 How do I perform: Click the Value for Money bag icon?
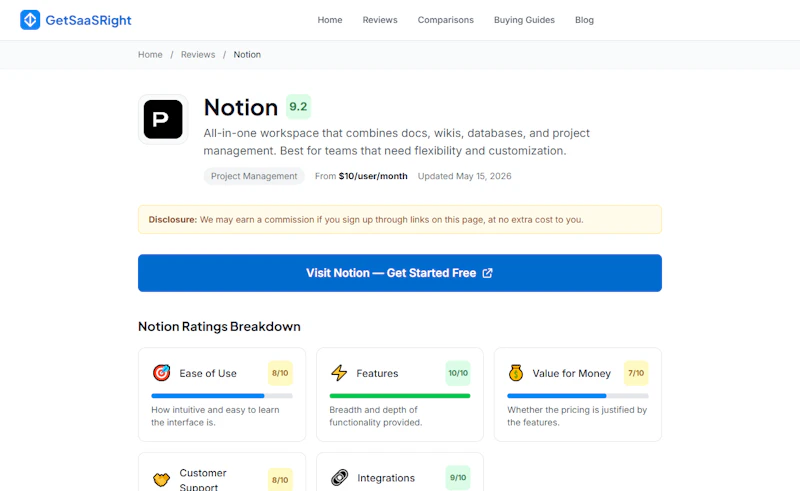pyautogui.click(x=516, y=373)
